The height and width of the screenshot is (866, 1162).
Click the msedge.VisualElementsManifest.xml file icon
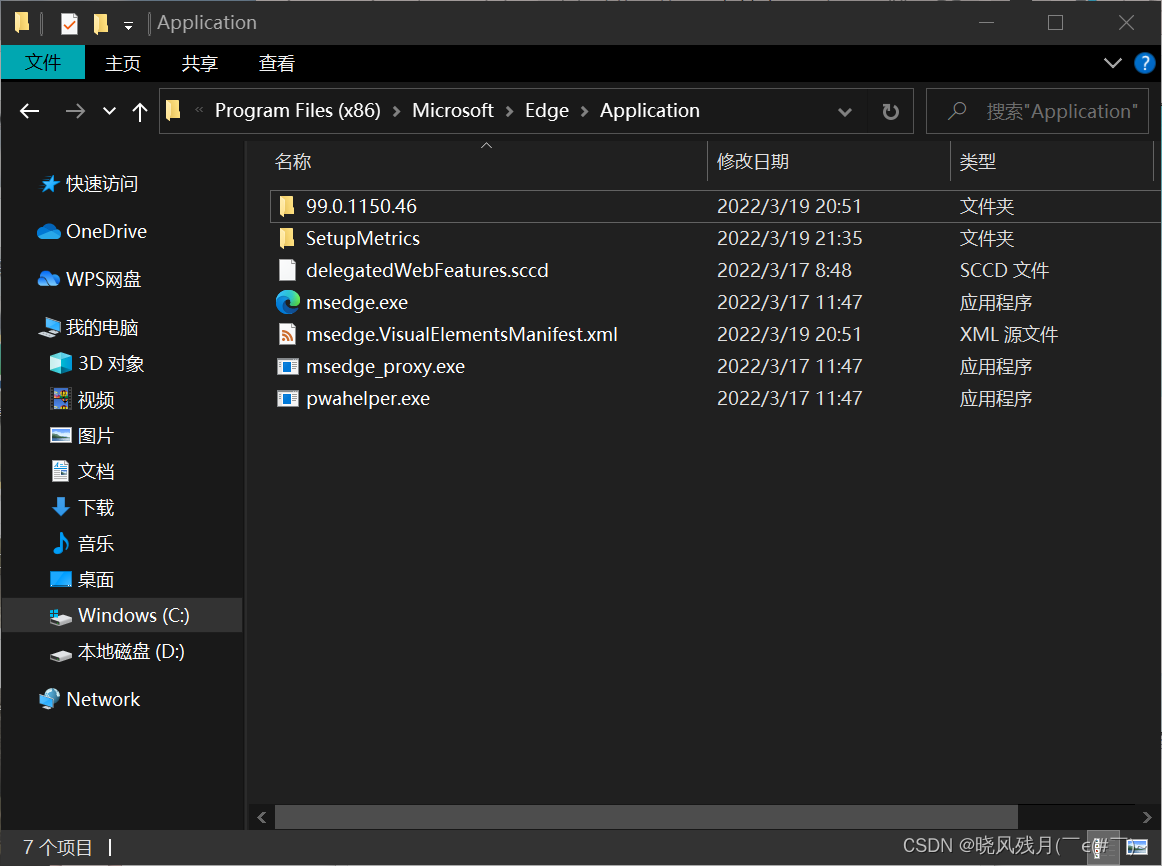coord(287,334)
